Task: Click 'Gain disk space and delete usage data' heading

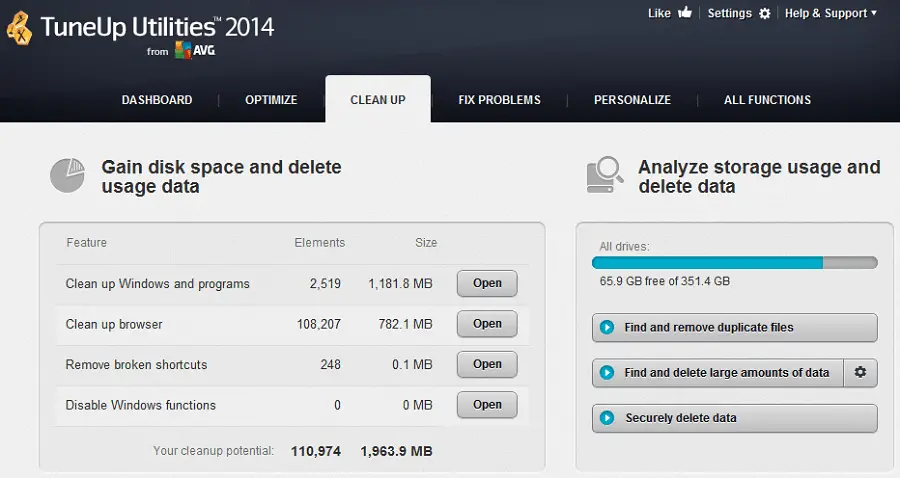Action: 222,177
